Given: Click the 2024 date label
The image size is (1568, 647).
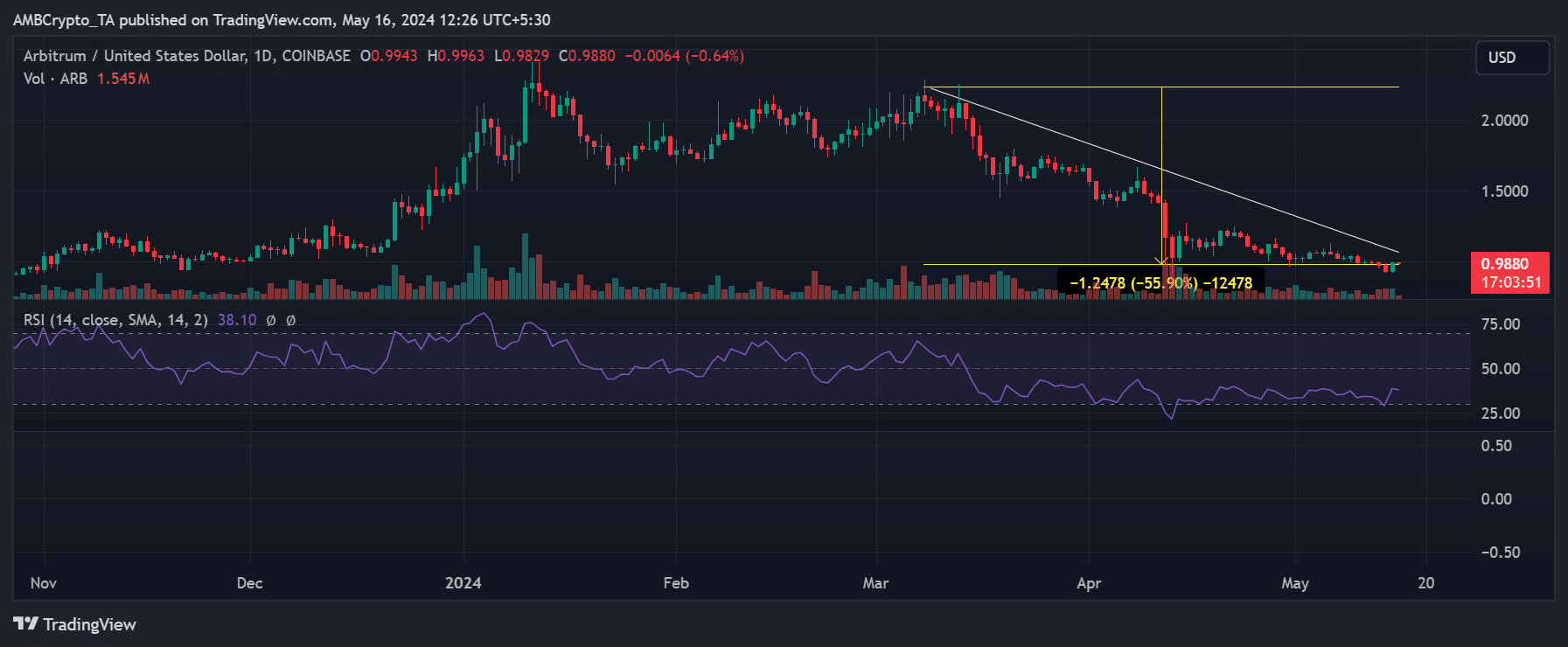Looking at the screenshot, I should (463, 583).
